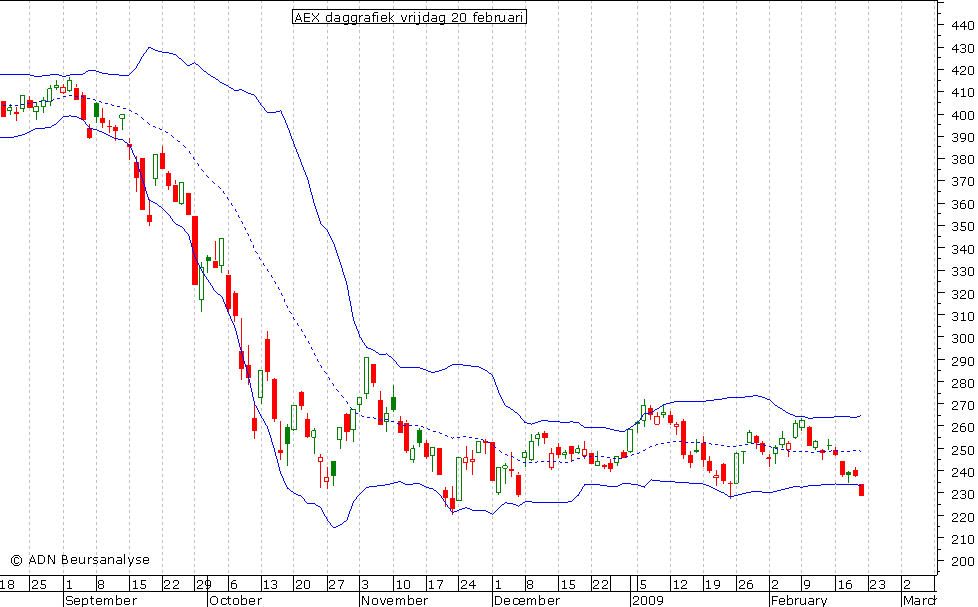
Task: Click the 10 date label on the time axis
Action: coord(402,585)
